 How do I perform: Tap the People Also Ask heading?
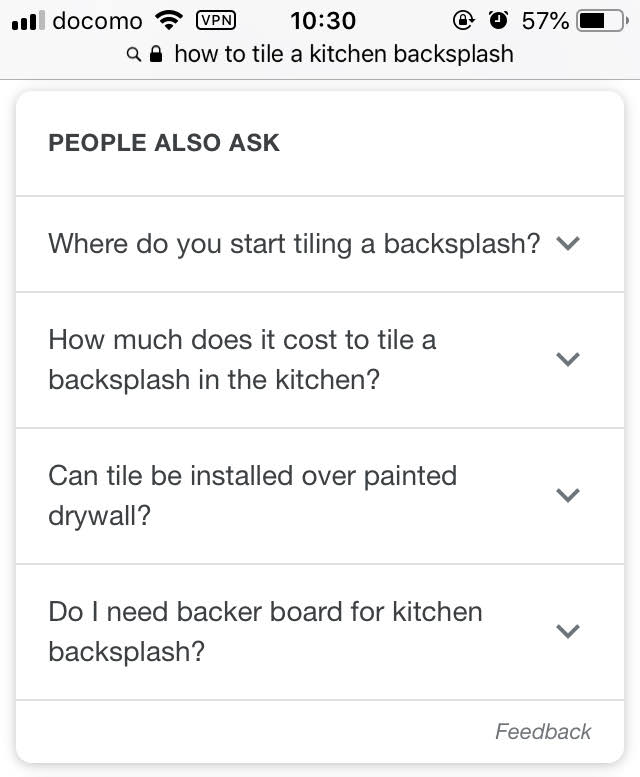[164, 143]
